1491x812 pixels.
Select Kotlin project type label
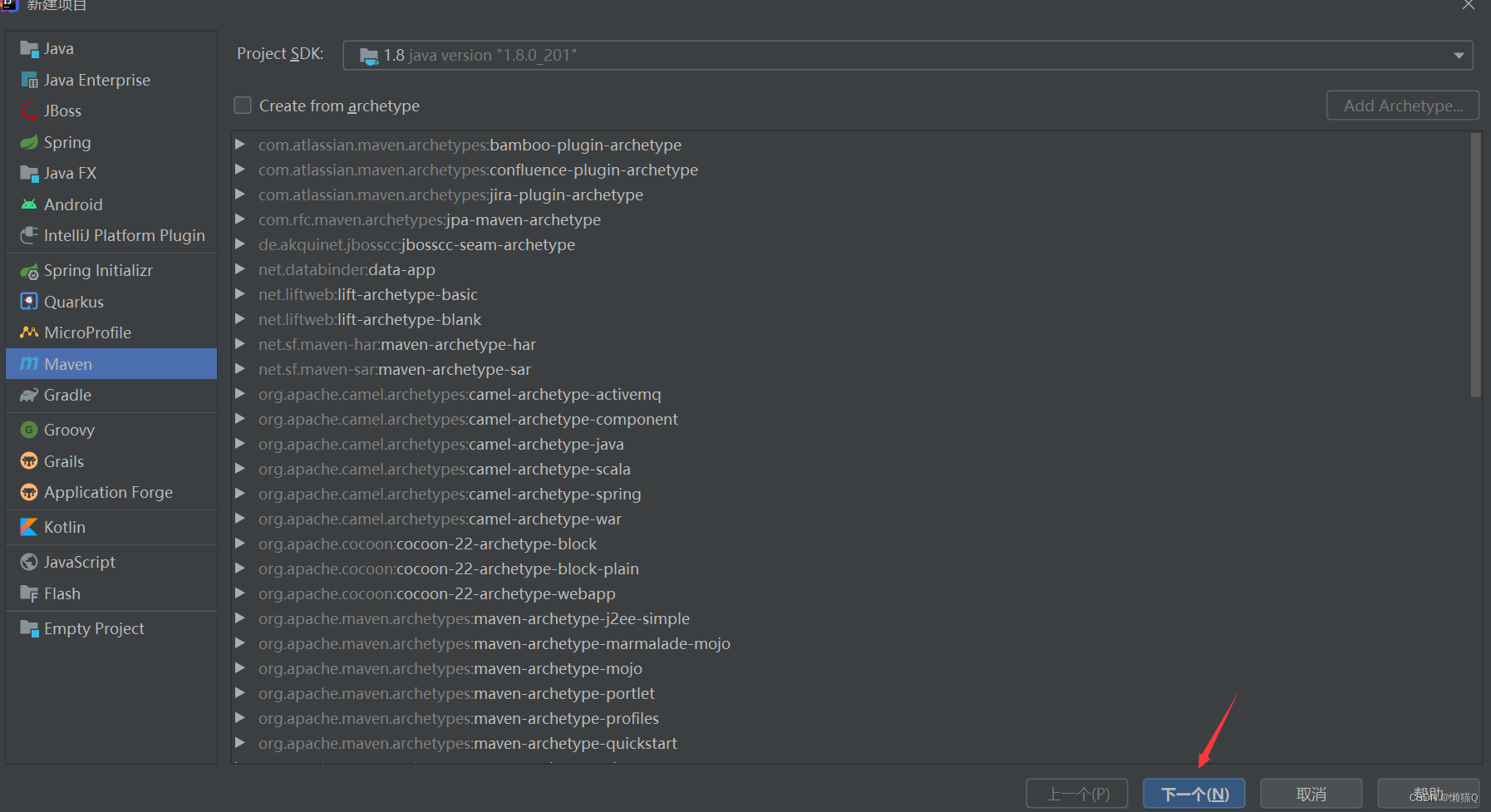click(x=65, y=527)
